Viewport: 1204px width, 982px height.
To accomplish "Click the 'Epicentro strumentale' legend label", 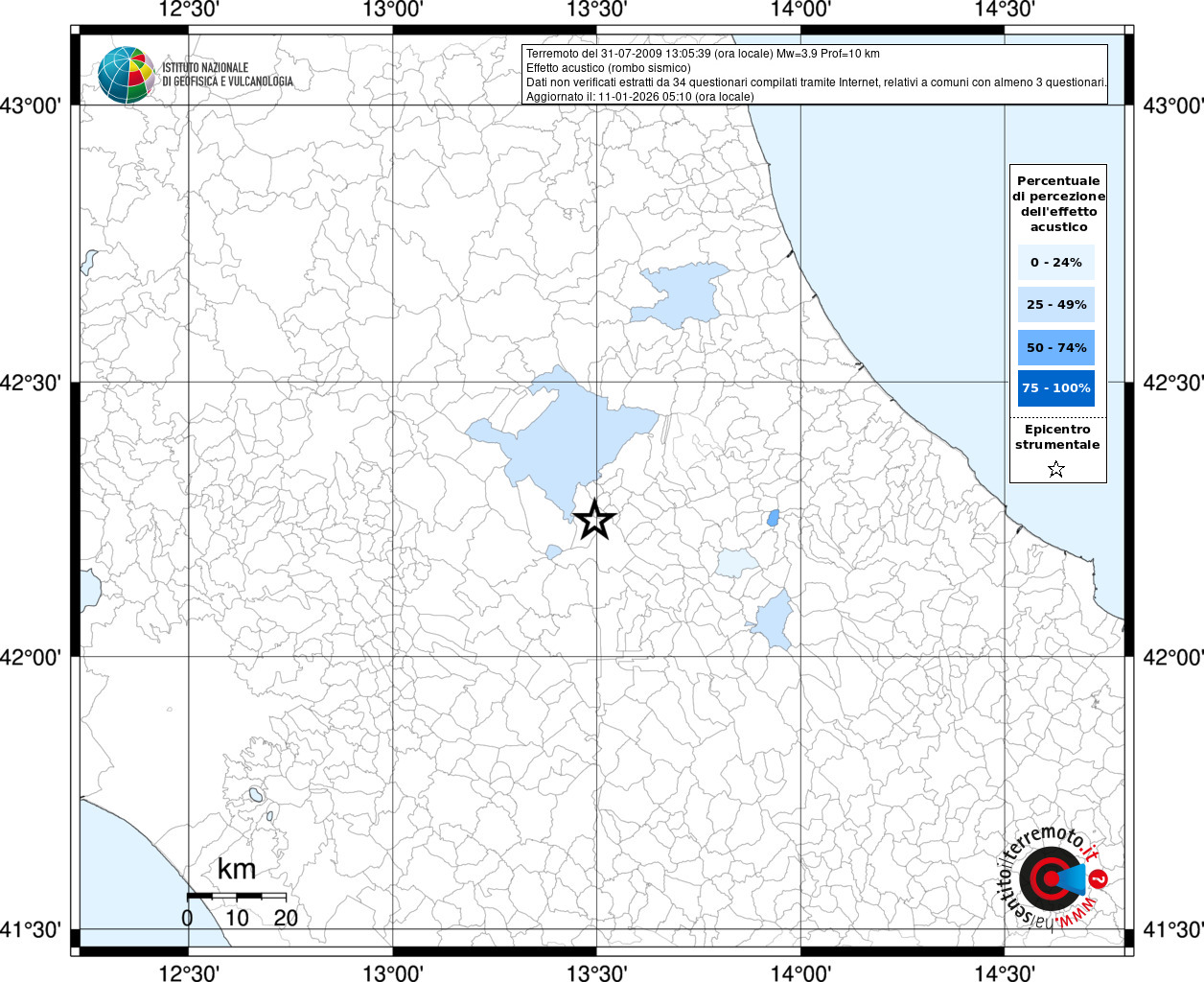I will pyautogui.click(x=1057, y=436).
